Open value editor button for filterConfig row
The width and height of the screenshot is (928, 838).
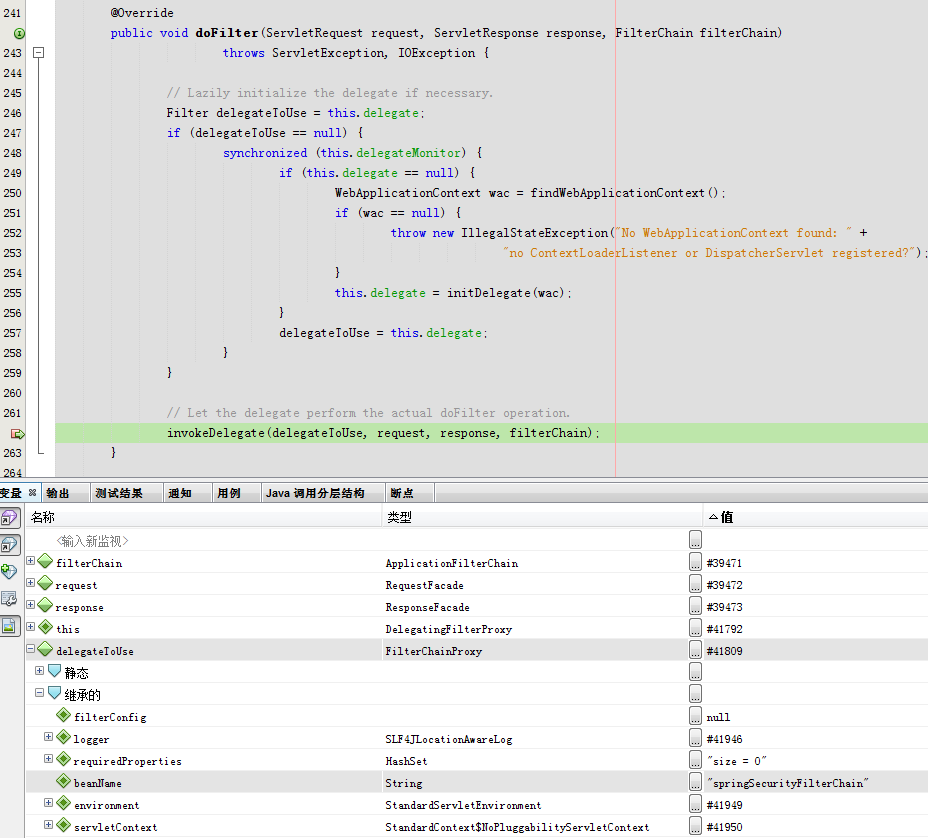coord(695,715)
